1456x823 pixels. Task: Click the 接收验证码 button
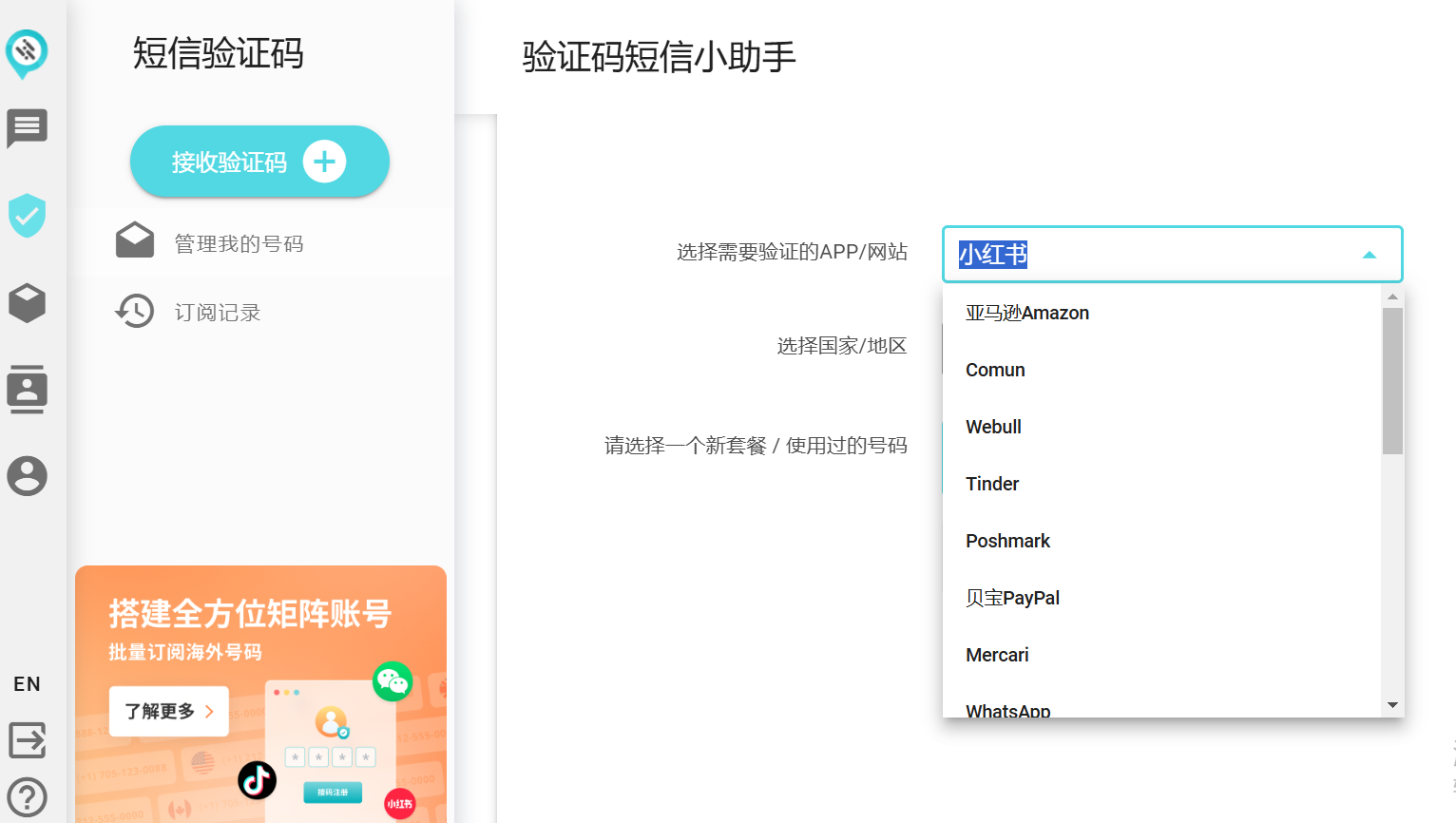tap(259, 162)
